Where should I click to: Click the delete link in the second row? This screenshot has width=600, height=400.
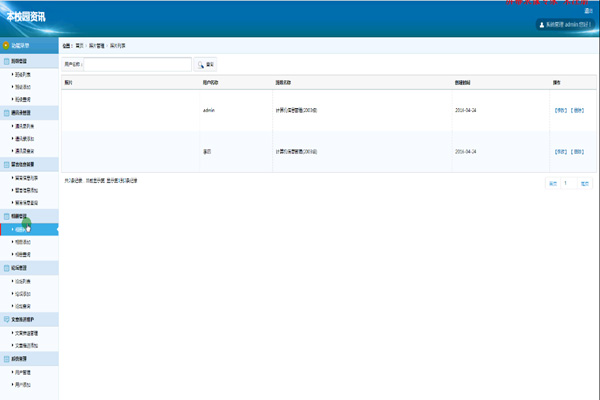pyautogui.click(x=577, y=151)
